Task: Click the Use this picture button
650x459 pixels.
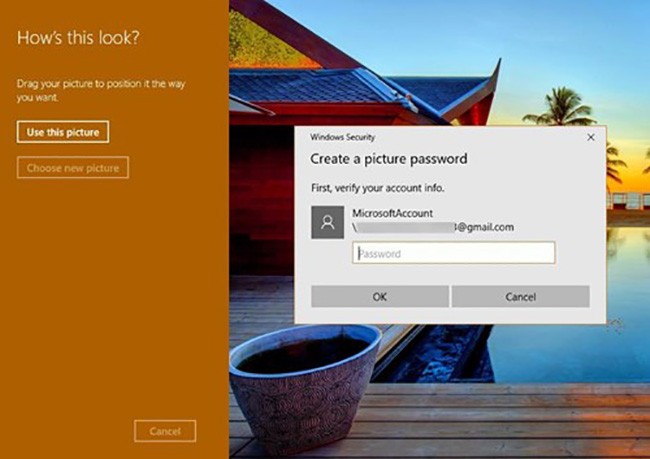Action: (x=63, y=132)
